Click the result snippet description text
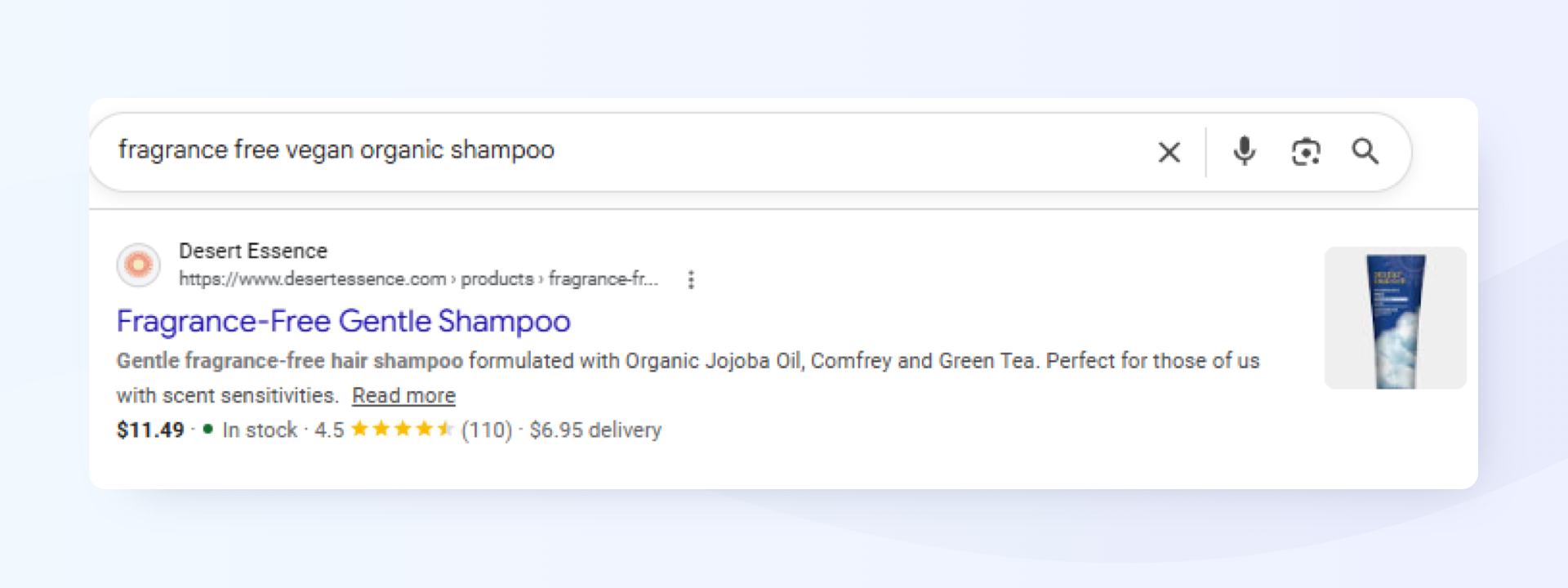The height and width of the screenshot is (588, 1568). (688, 377)
